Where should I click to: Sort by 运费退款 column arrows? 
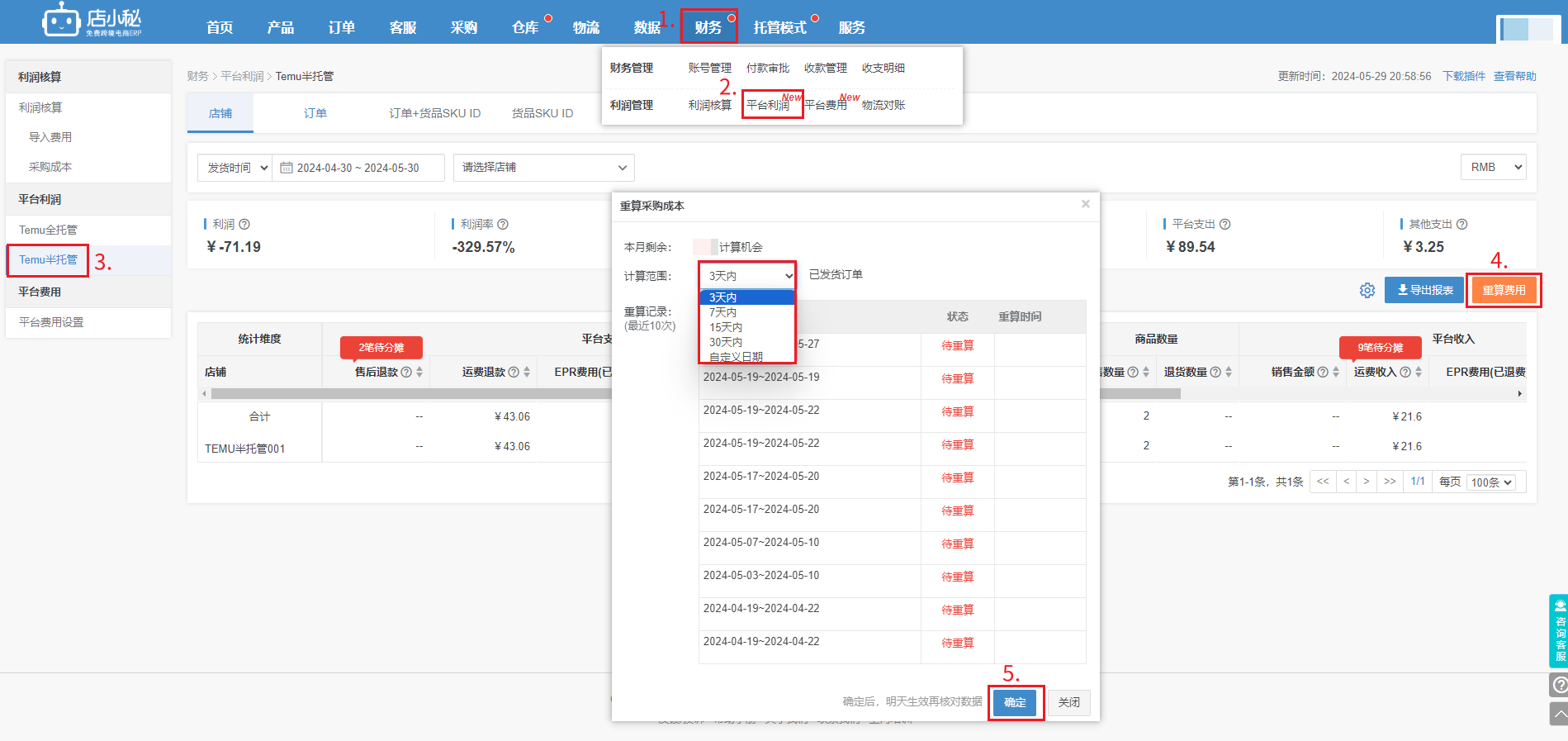point(527,372)
